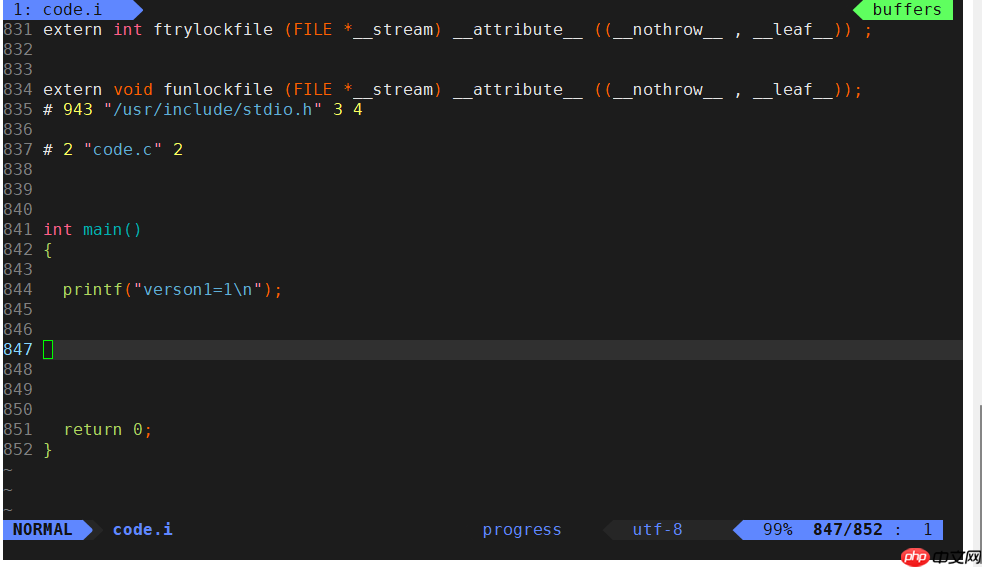Click the printf("verson1=1\n") statement
Screen dimensions: 982x567
click(x=172, y=289)
